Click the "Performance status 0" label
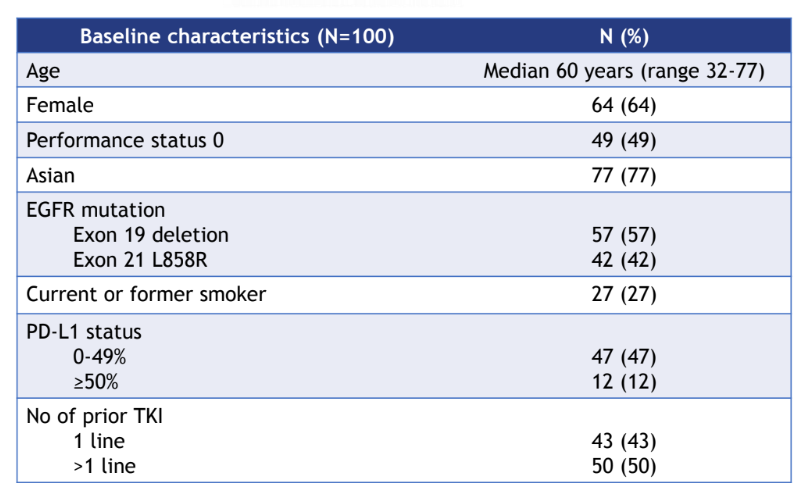The height and width of the screenshot is (494, 809). pyautogui.click(x=125, y=141)
